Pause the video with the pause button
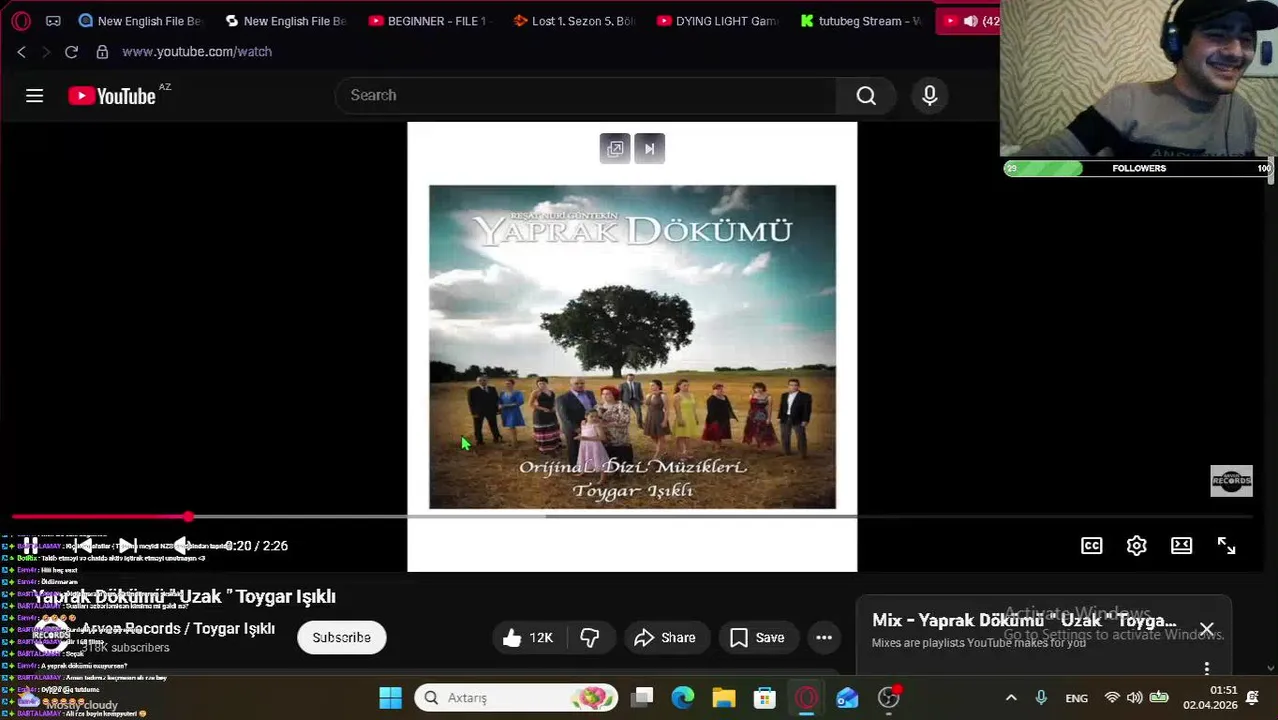This screenshot has width=1278, height=720. (31, 545)
